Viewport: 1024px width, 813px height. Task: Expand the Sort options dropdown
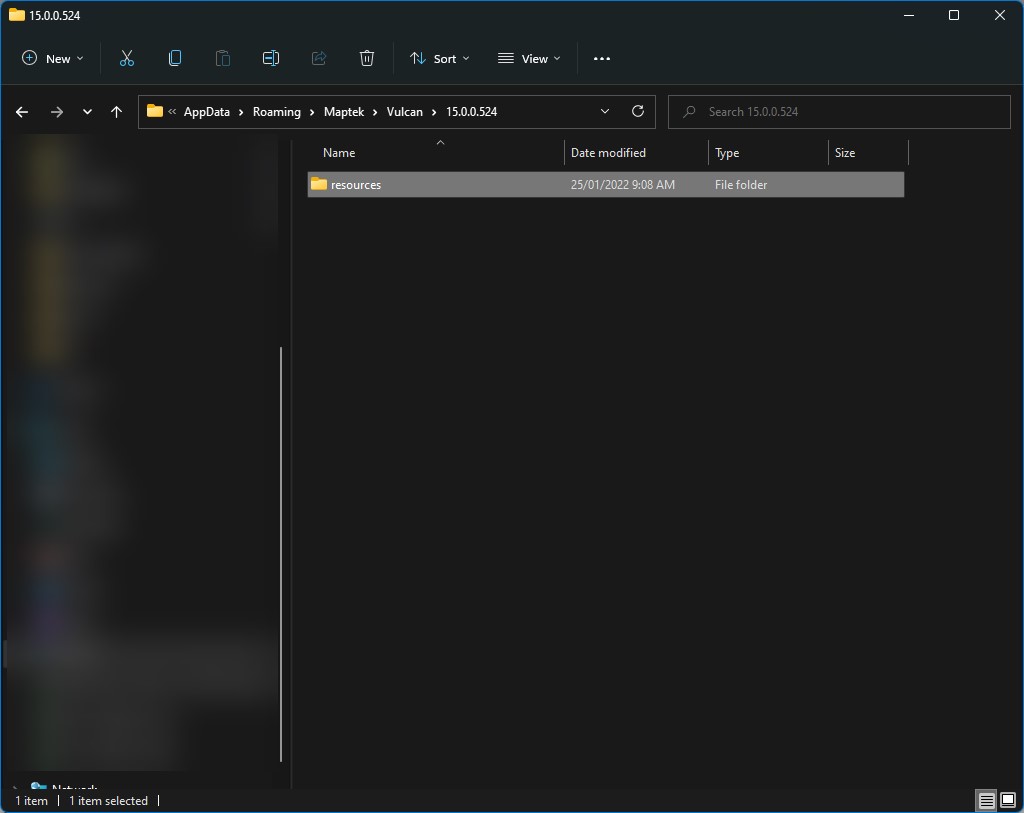pyautogui.click(x=439, y=59)
